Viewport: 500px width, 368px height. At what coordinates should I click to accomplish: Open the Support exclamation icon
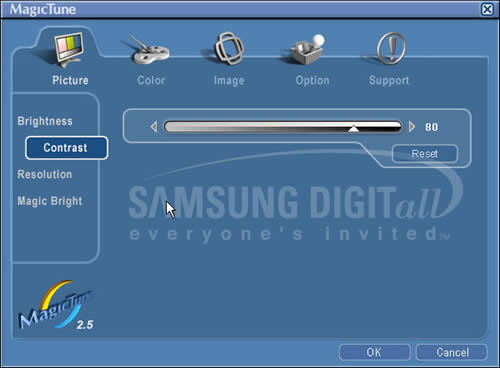391,49
